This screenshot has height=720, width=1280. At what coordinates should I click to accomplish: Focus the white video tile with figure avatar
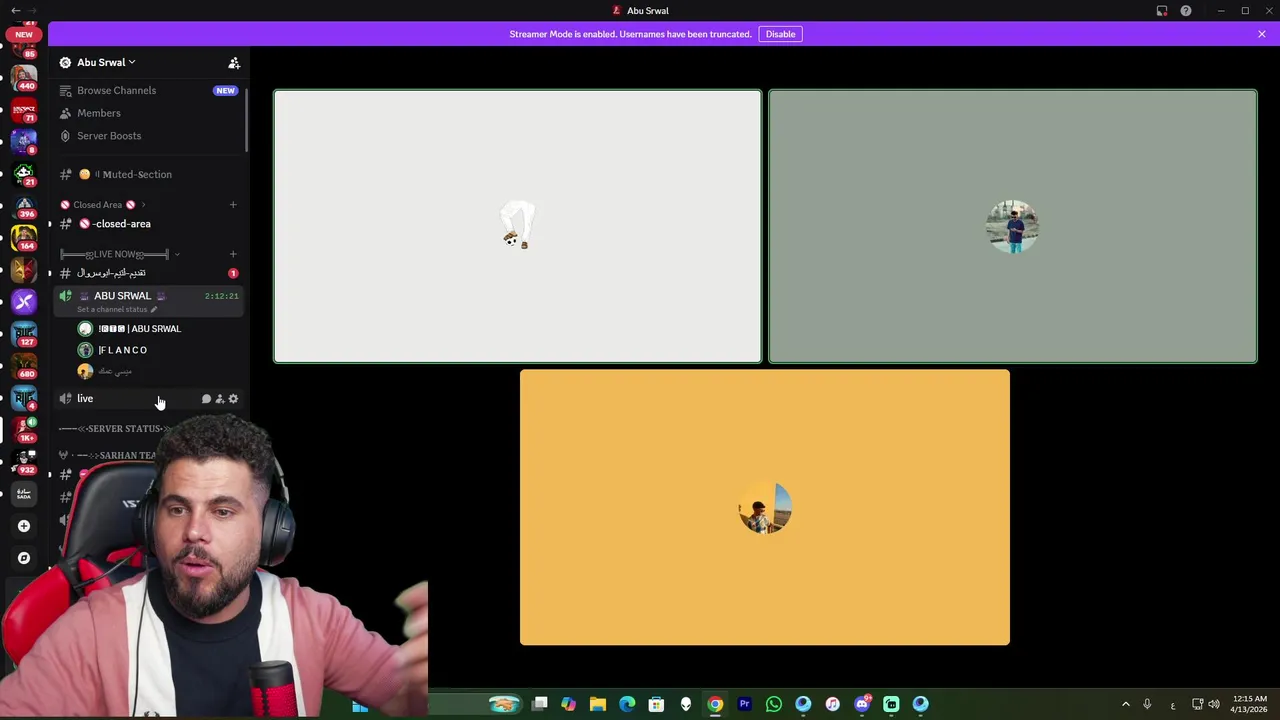pyautogui.click(x=517, y=226)
